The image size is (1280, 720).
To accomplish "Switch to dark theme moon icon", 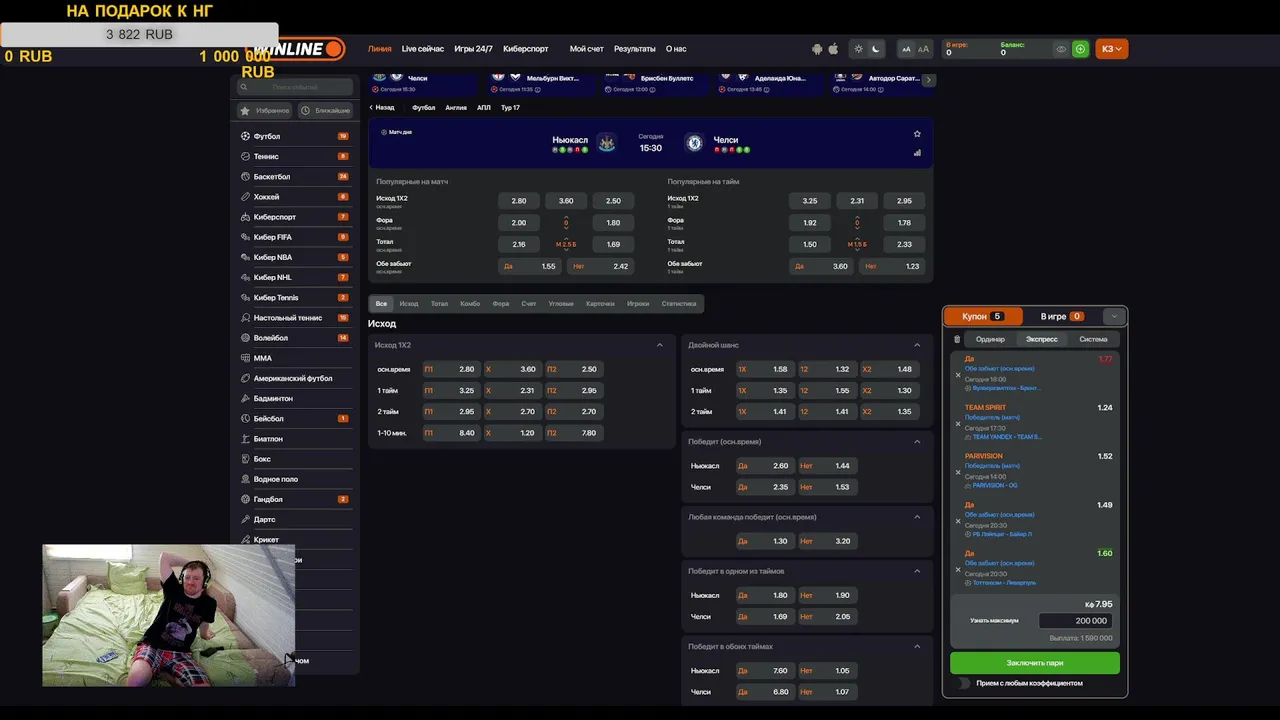I will coord(876,49).
